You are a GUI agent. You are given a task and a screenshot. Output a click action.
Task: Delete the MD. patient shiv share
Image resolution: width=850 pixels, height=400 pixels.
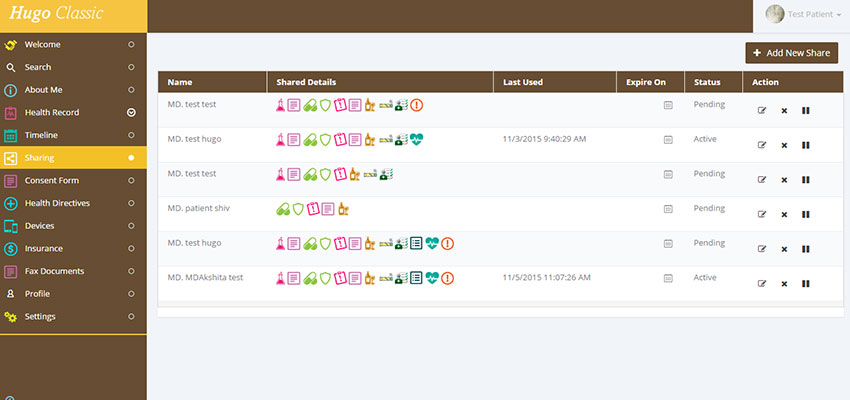tap(784, 215)
